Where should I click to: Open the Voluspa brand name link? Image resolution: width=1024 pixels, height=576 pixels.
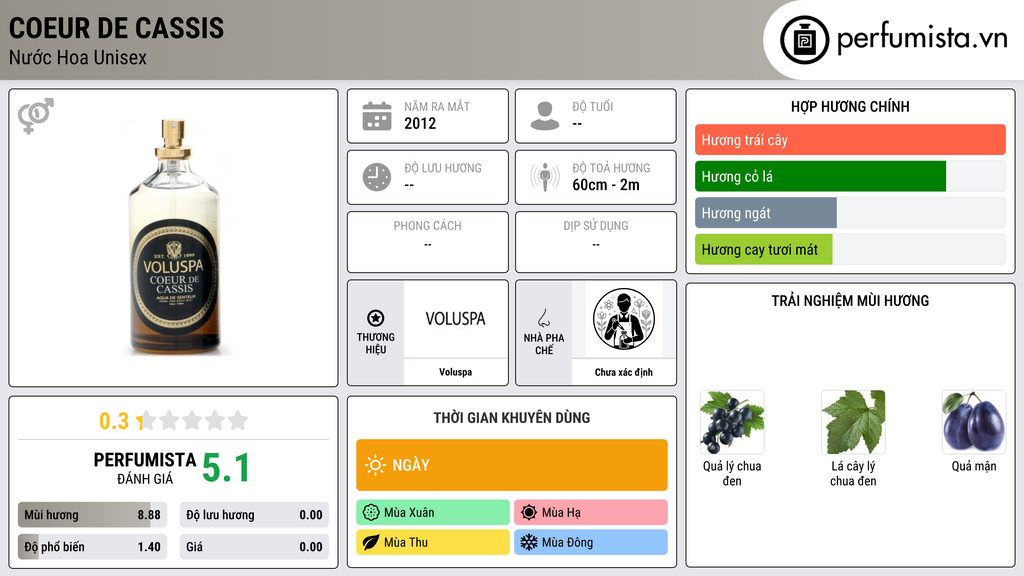point(455,372)
